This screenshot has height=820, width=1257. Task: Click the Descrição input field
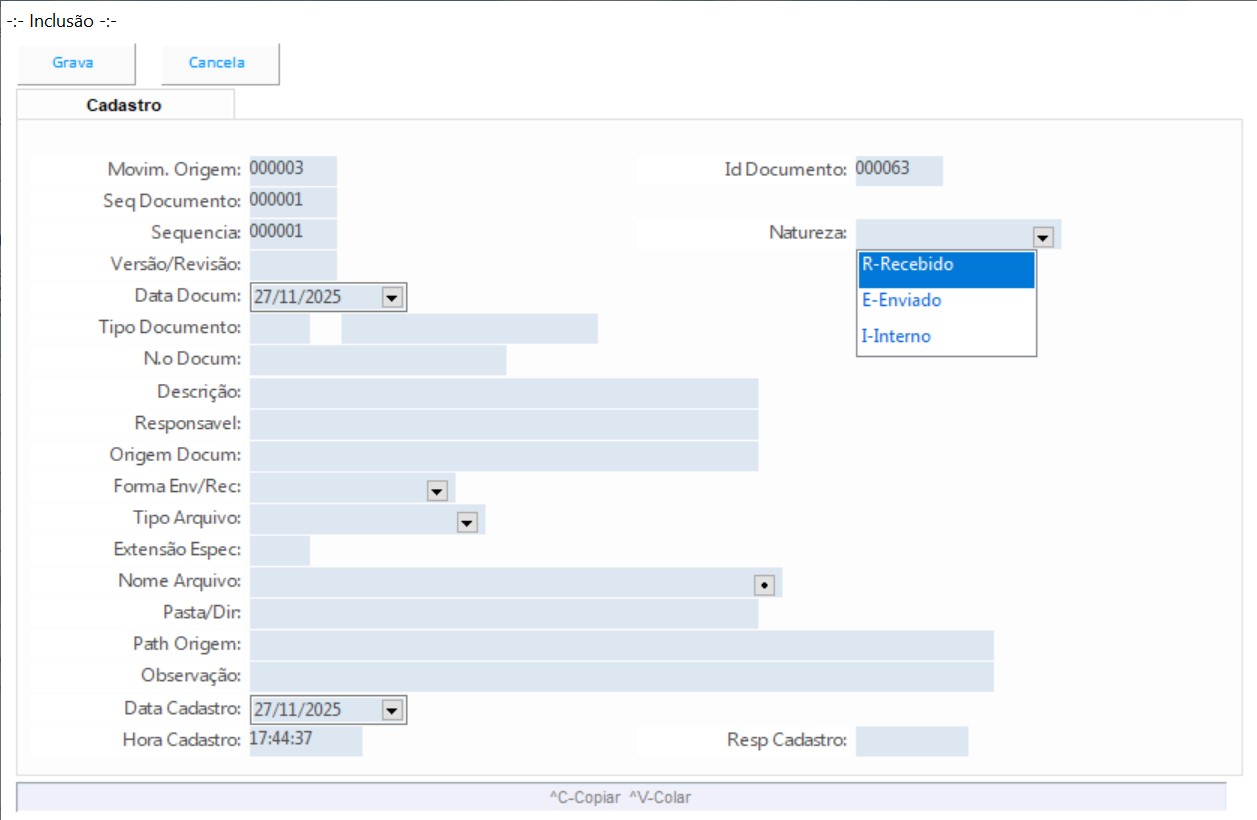[503, 393]
